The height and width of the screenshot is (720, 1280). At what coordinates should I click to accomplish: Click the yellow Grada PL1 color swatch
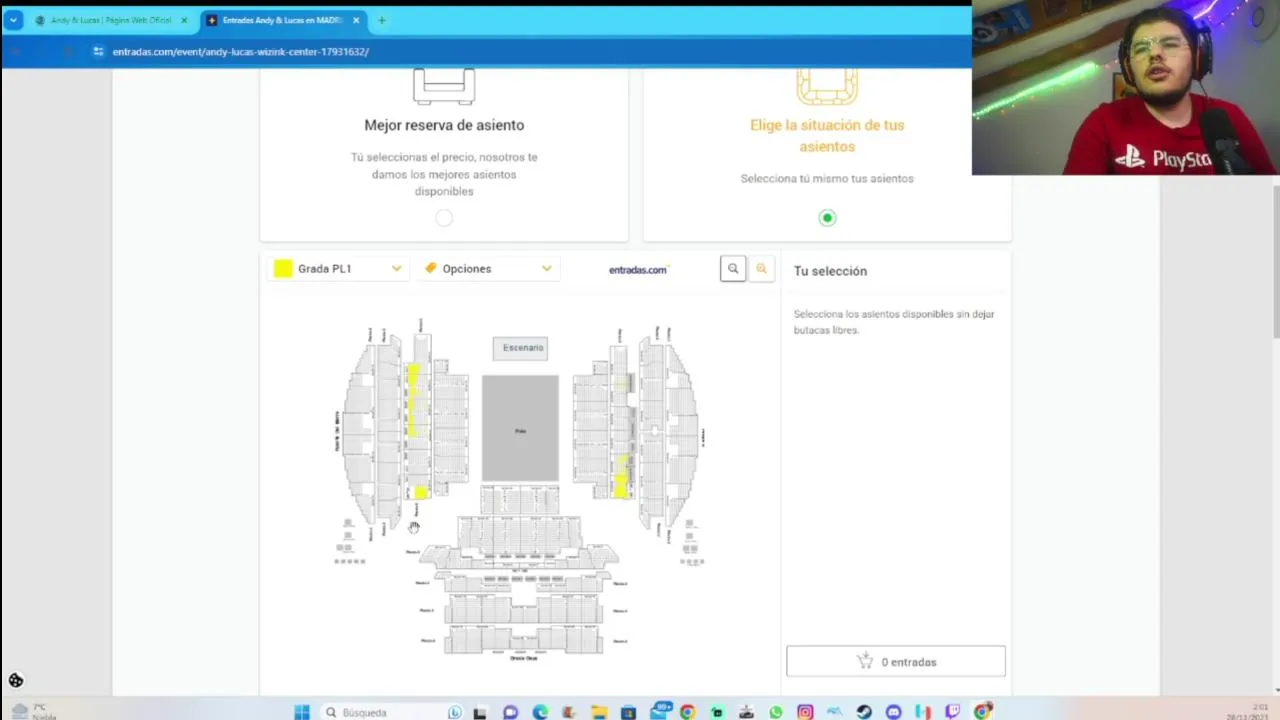tap(283, 268)
